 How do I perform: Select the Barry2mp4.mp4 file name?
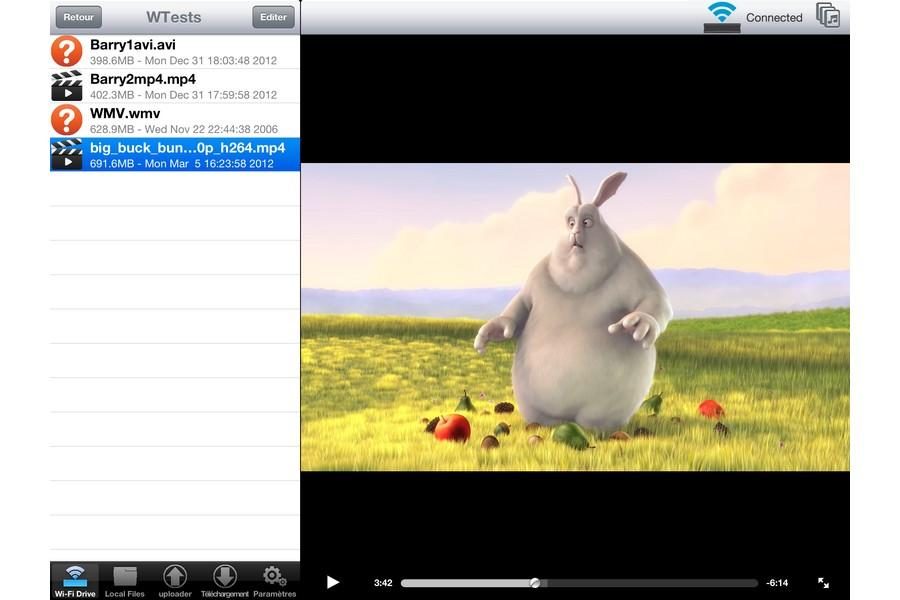(x=143, y=79)
